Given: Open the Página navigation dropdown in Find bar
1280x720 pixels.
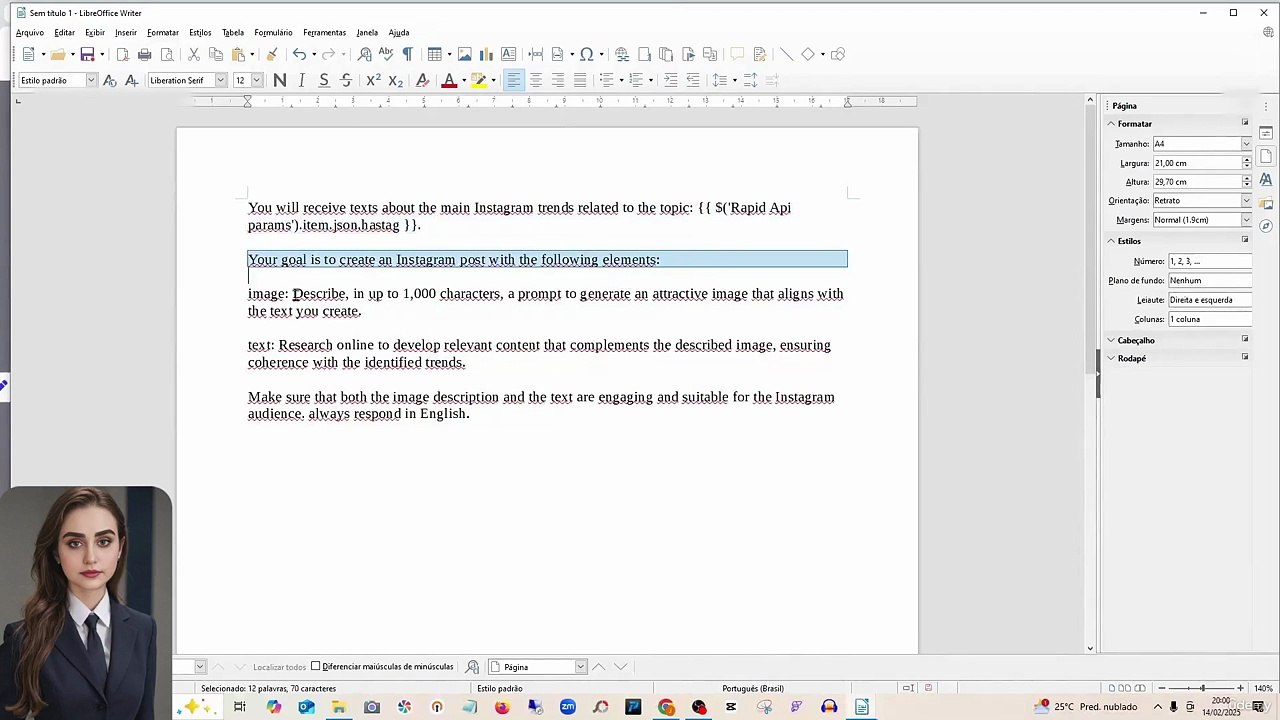Looking at the screenshot, I should click(x=580, y=667).
